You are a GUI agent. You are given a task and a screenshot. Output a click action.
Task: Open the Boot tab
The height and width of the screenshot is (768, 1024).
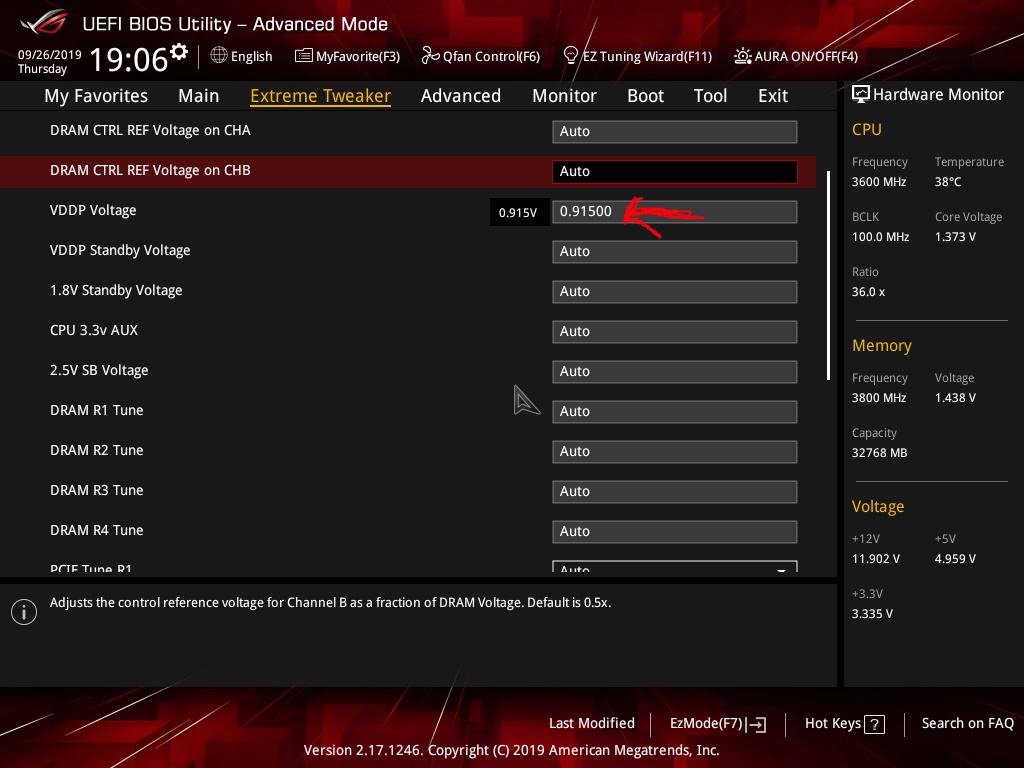click(x=645, y=96)
